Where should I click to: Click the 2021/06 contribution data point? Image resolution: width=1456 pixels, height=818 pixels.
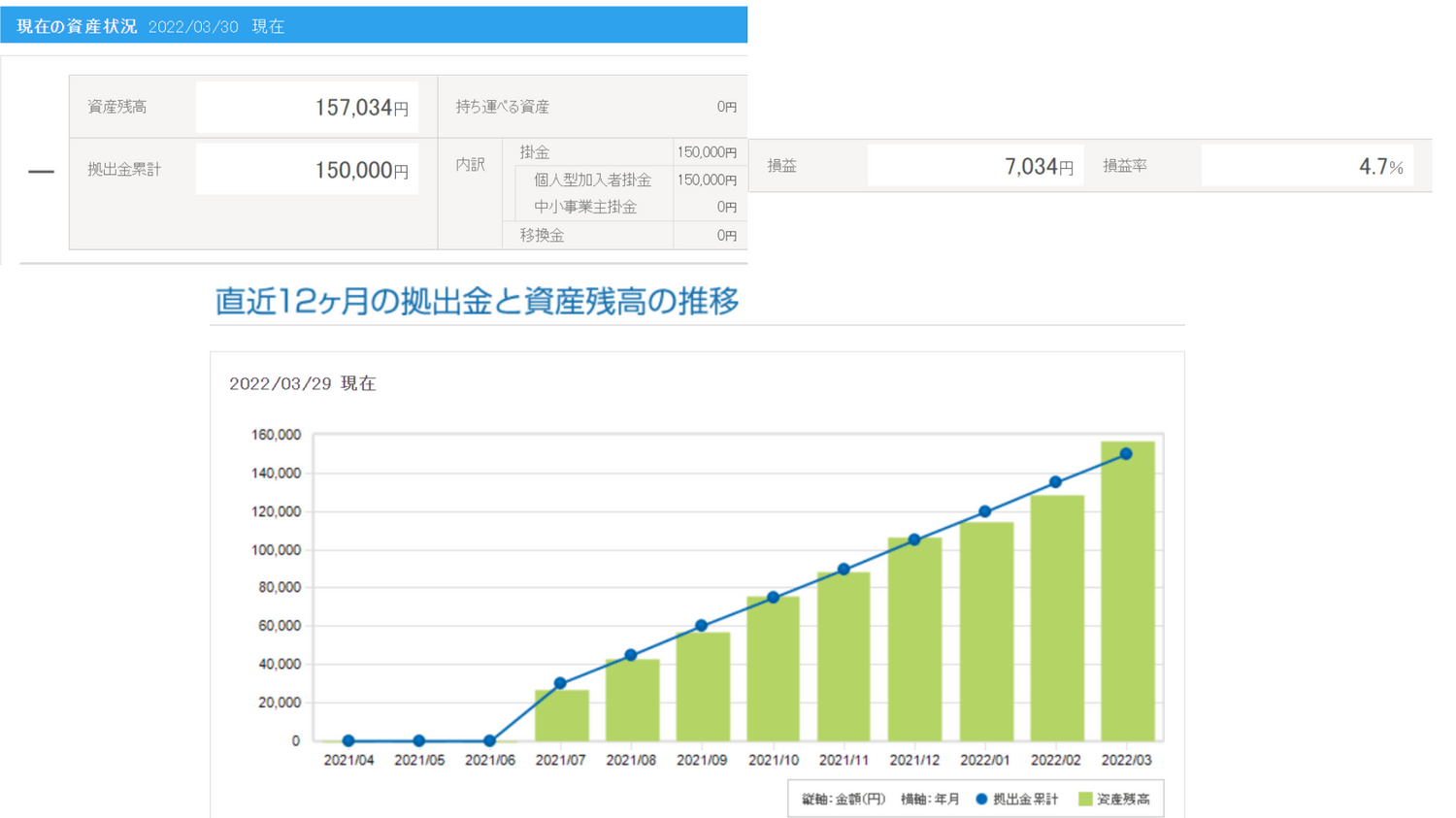(x=490, y=740)
